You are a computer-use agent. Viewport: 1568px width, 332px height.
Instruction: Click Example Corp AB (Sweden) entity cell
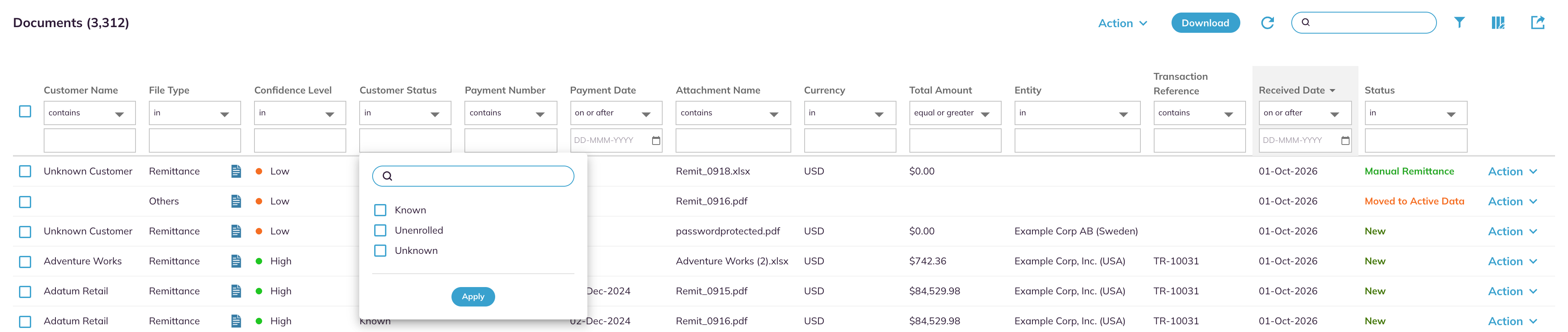tap(1076, 231)
